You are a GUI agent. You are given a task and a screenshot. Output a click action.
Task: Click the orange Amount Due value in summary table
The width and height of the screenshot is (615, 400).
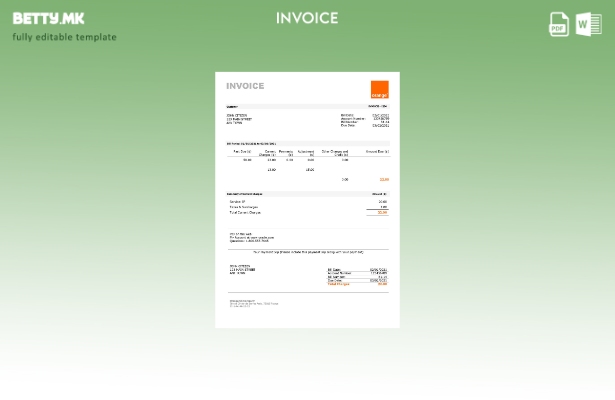(x=384, y=180)
